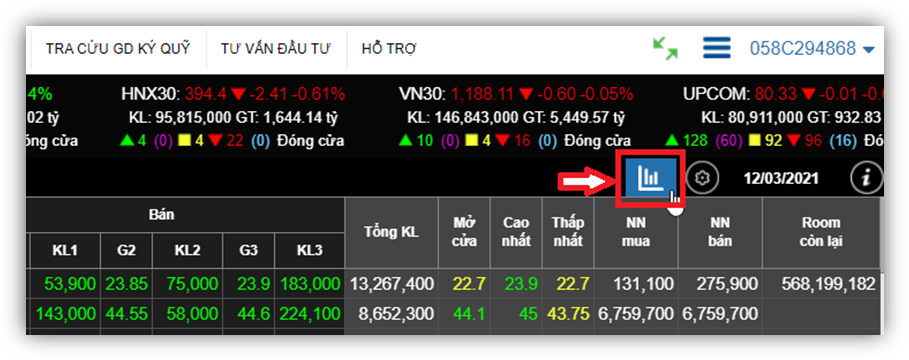Screen dimensions: 909x360
Task: Click the Room còn lại column header
Action: tap(820, 232)
